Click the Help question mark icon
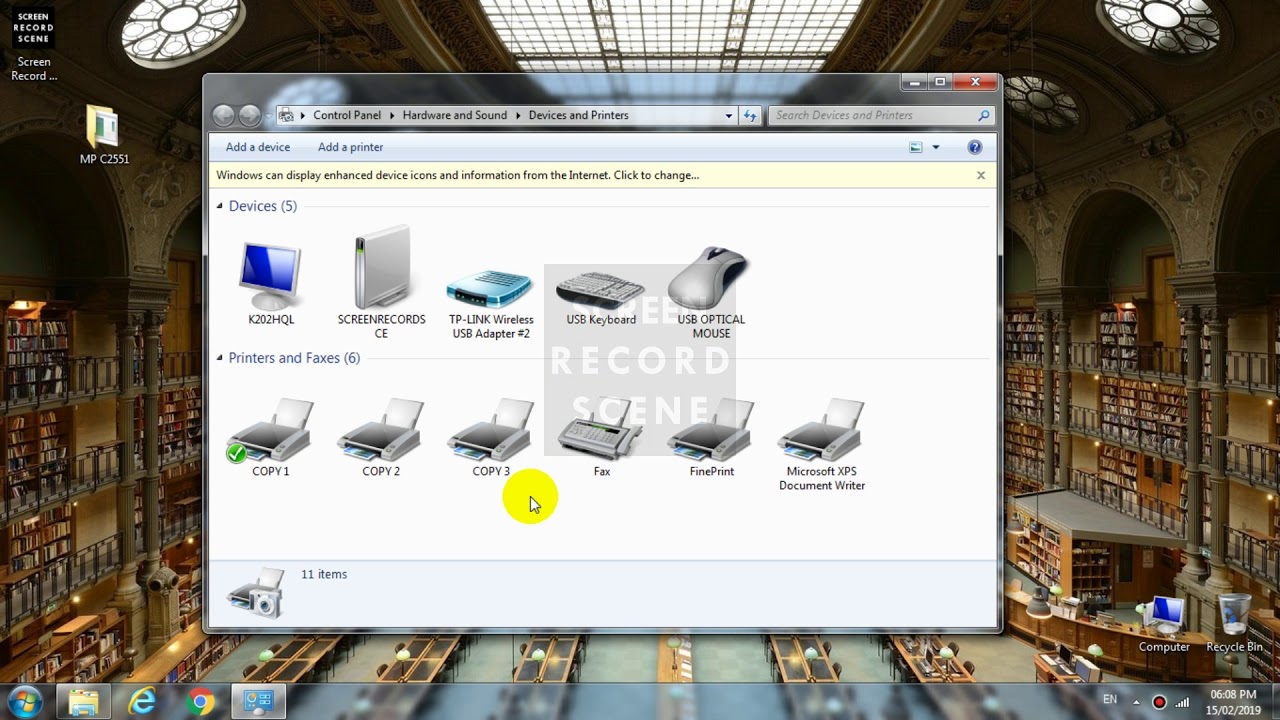Viewport: 1280px width, 720px height. point(975,147)
